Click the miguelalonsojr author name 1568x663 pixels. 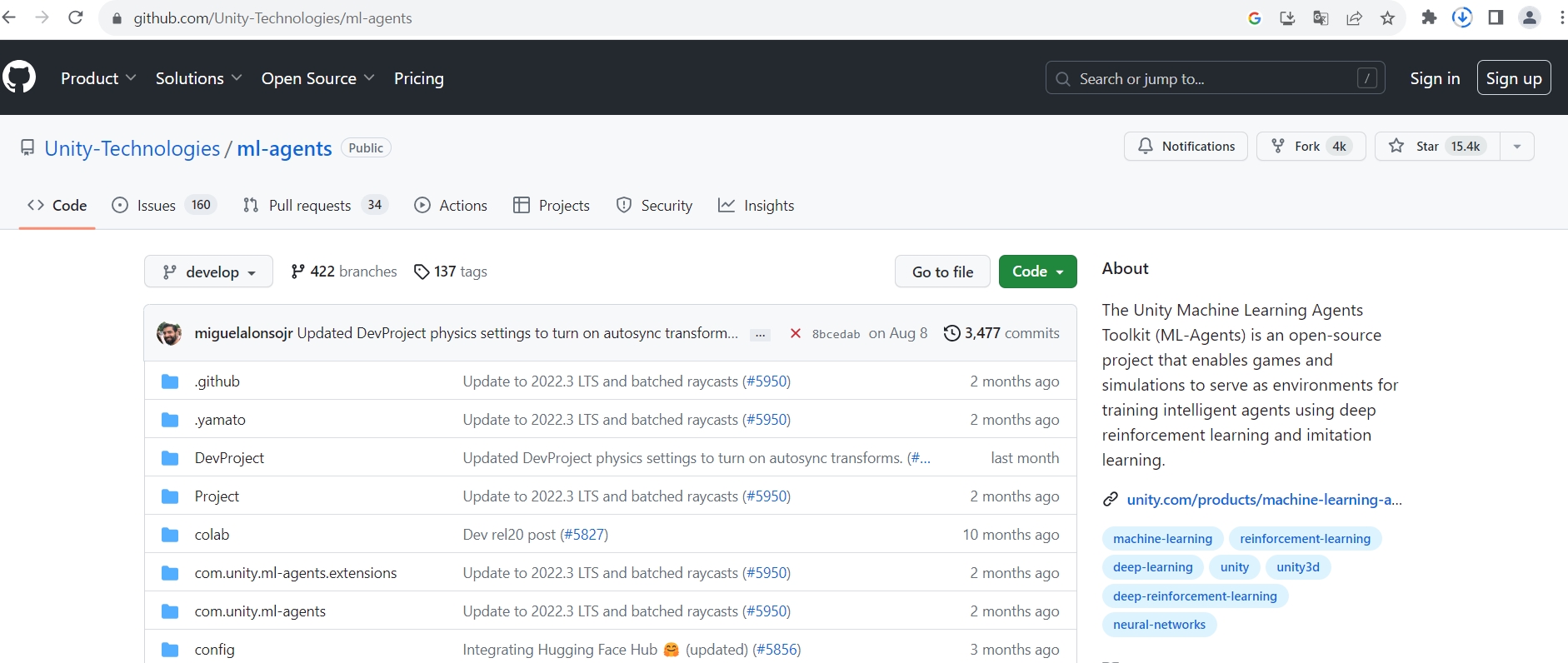[x=243, y=333]
